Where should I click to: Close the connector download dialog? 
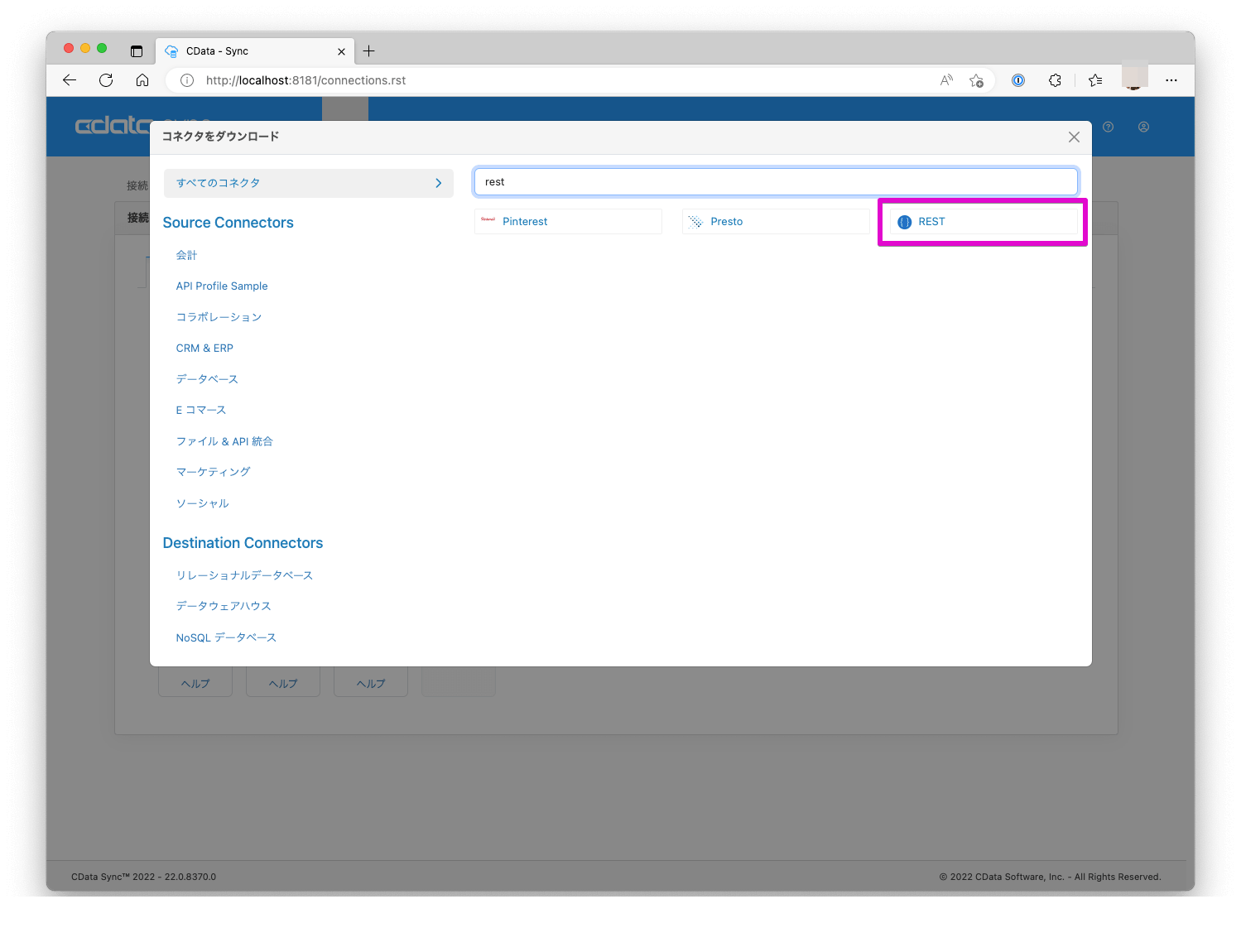pos(1074,137)
